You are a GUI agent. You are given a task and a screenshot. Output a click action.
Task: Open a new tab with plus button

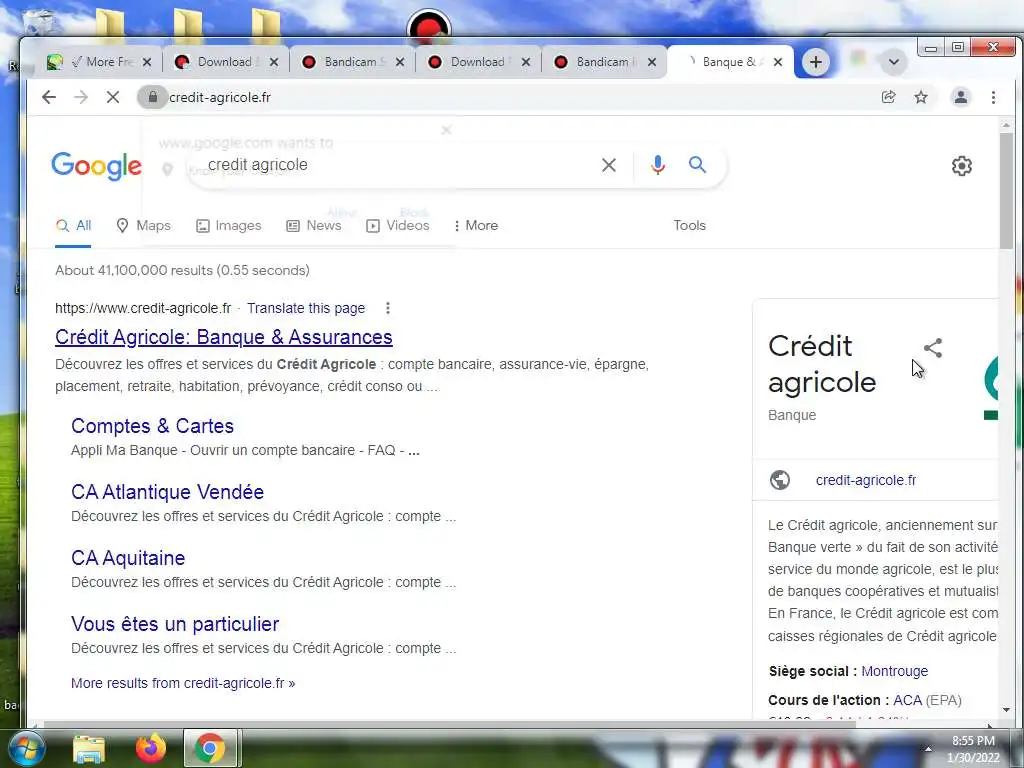(x=815, y=62)
